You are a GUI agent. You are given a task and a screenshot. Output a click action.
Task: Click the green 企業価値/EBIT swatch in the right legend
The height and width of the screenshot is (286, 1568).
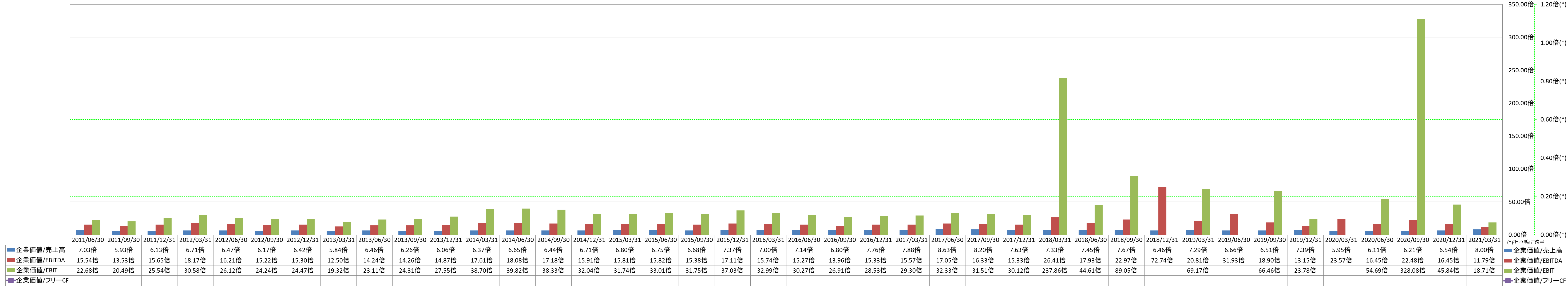(x=1508, y=271)
